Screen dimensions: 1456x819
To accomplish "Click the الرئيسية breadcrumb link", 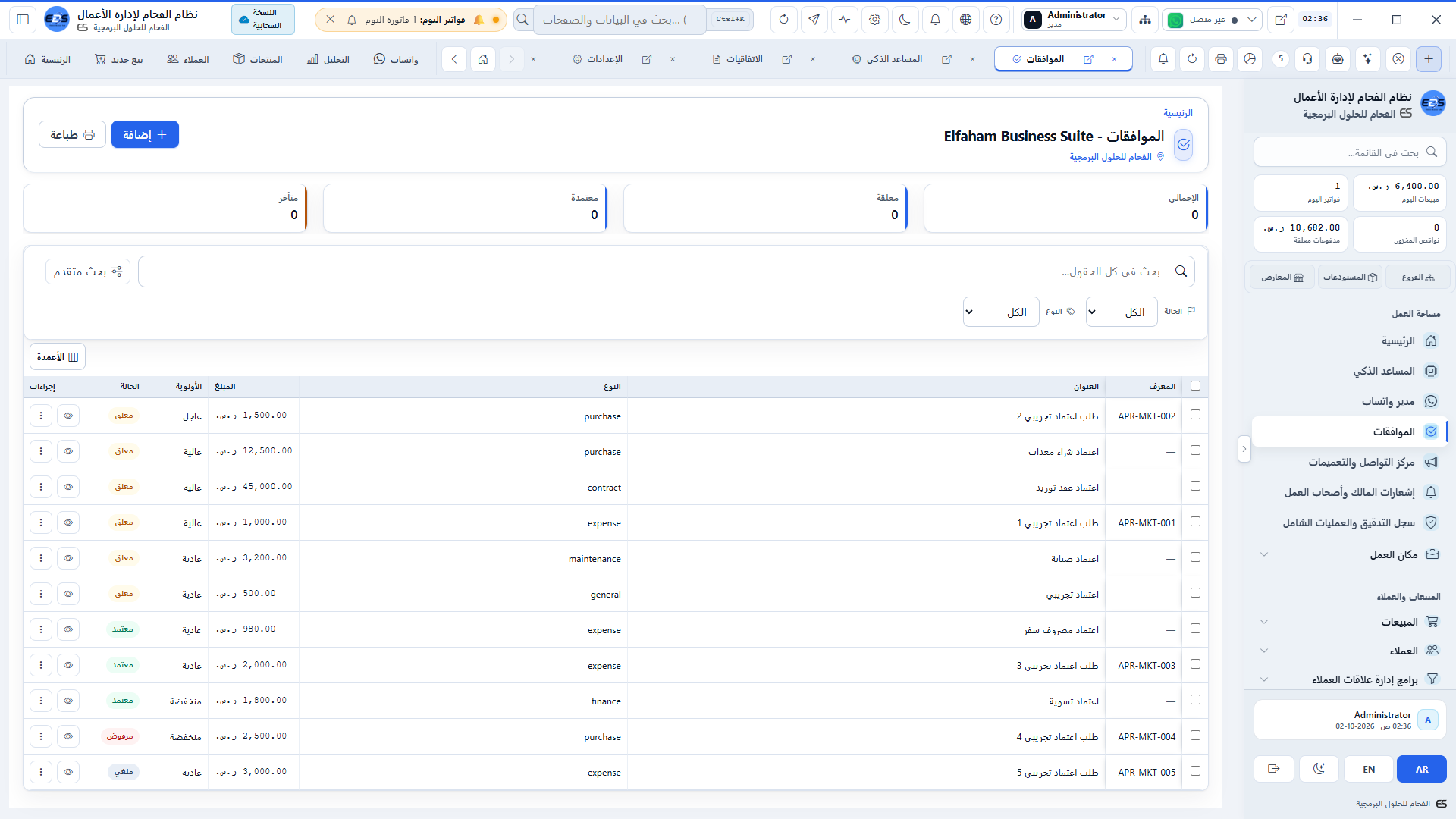I will click(1178, 113).
